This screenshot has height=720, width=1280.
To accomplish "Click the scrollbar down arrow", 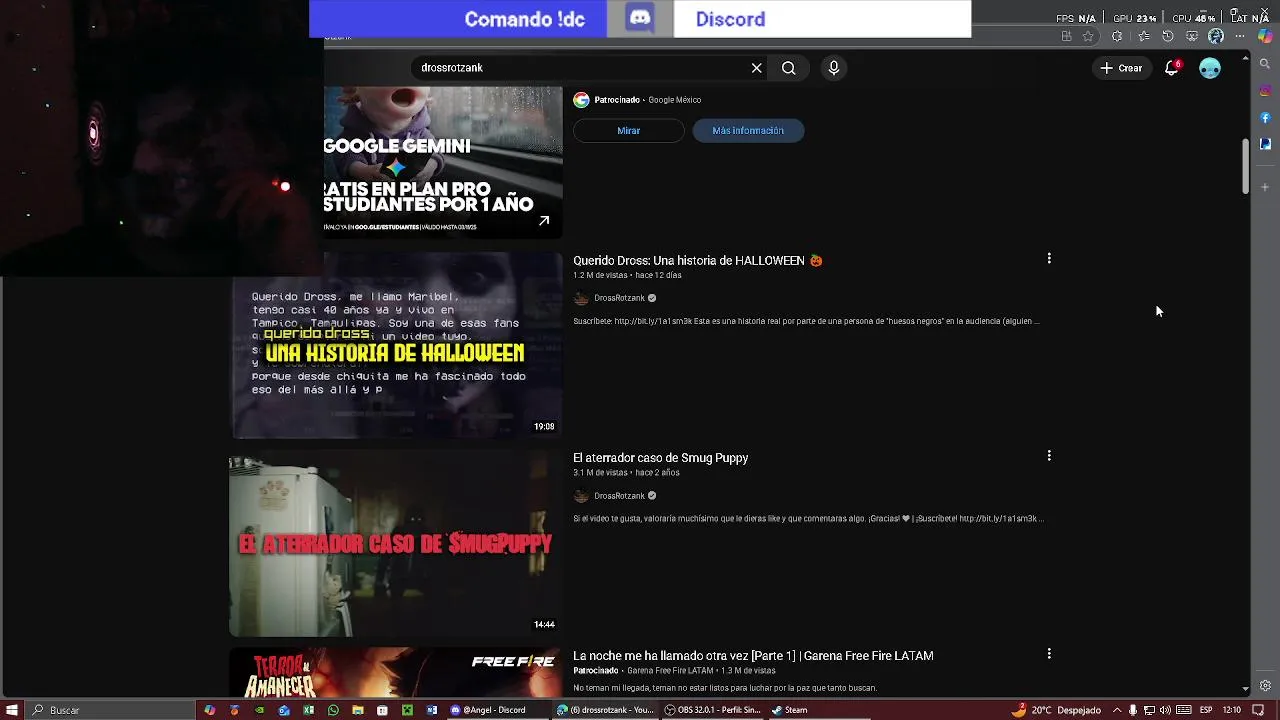I will (x=1245, y=689).
